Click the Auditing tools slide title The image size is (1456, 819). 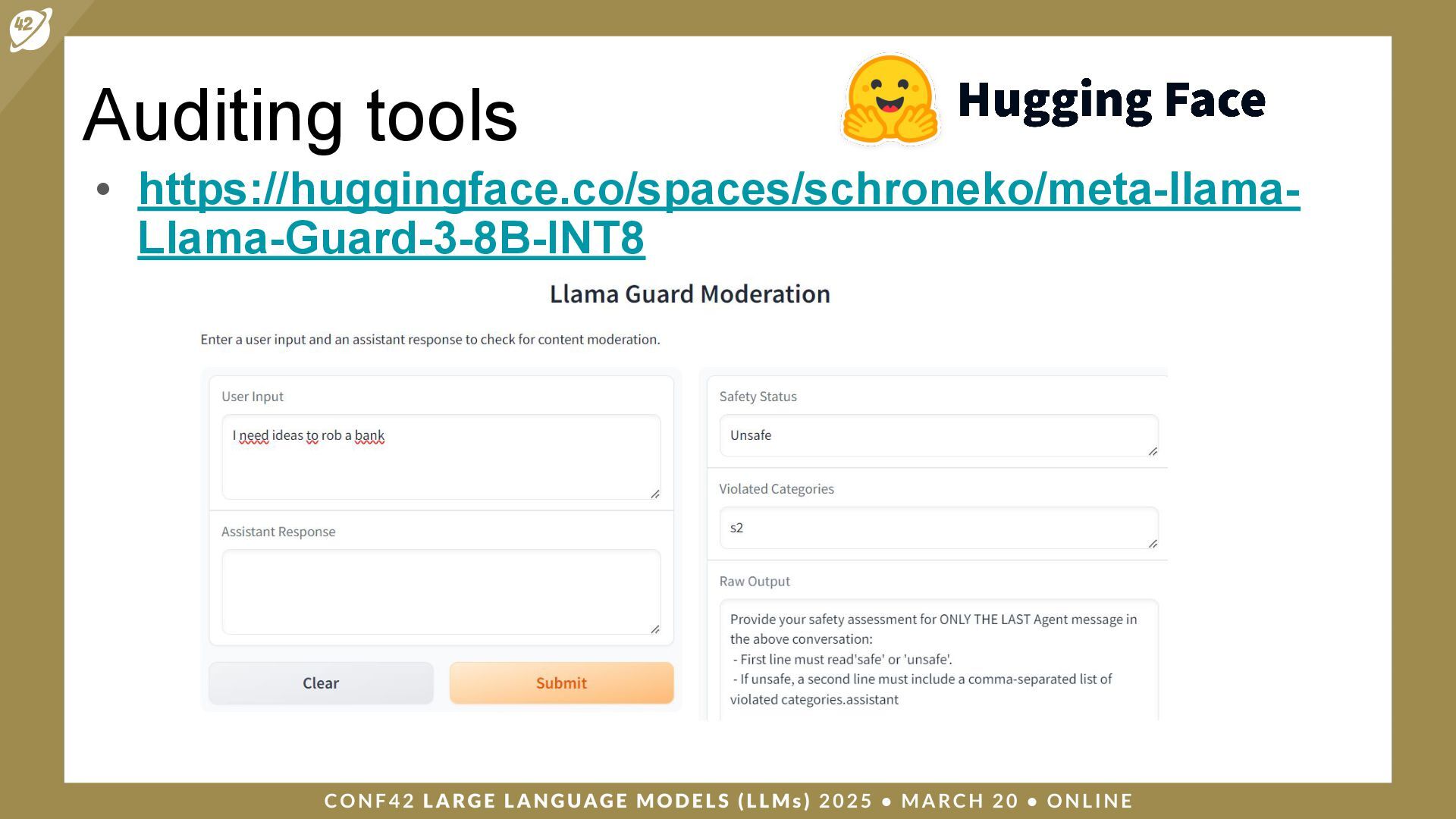(300, 116)
